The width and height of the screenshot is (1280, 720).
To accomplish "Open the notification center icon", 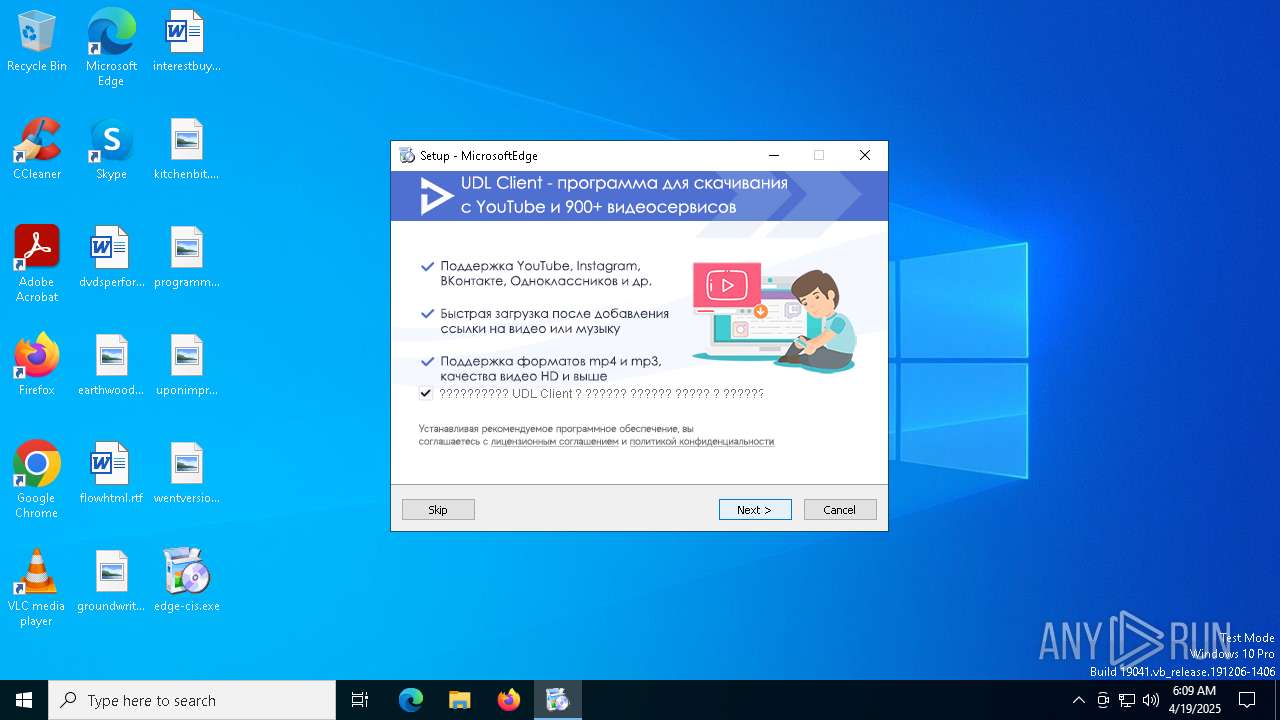I will pyautogui.click(x=1247, y=700).
